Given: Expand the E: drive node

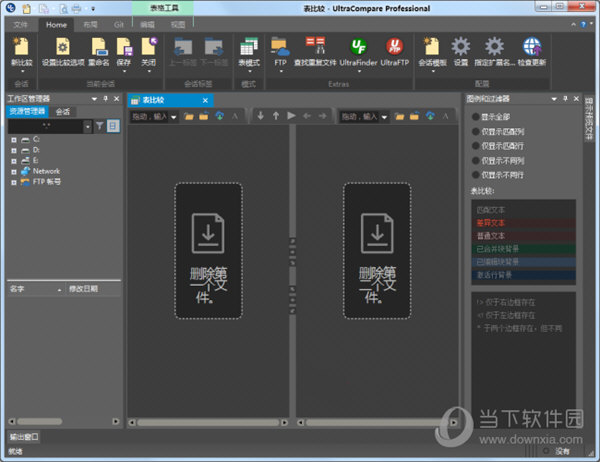Looking at the screenshot, I should tap(14, 161).
